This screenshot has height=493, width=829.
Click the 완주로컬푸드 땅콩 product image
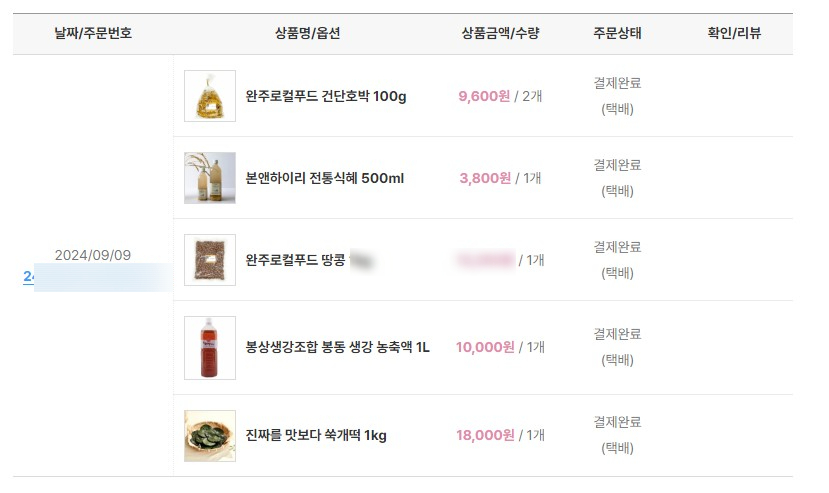point(210,260)
